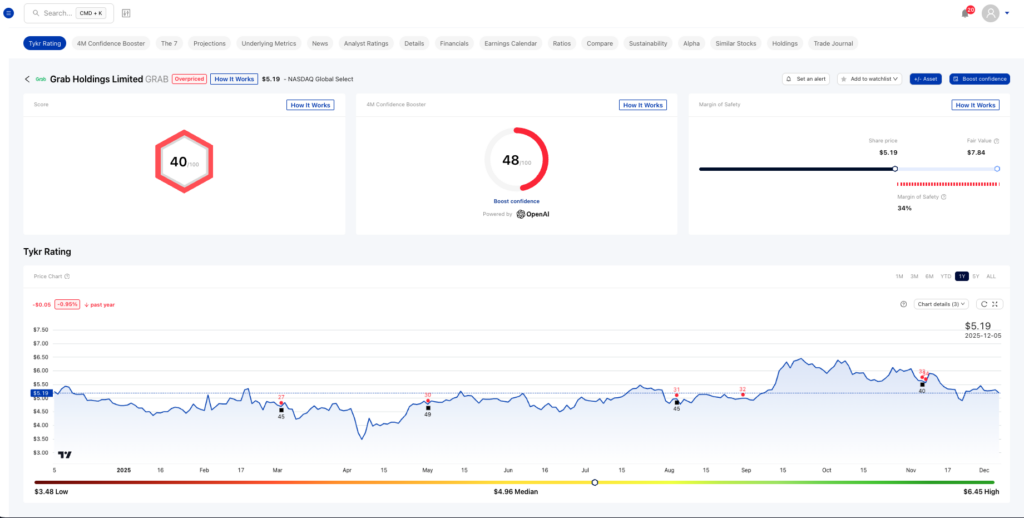
Task: Click How It Works in 4M Confidence card
Action: [x=643, y=105]
